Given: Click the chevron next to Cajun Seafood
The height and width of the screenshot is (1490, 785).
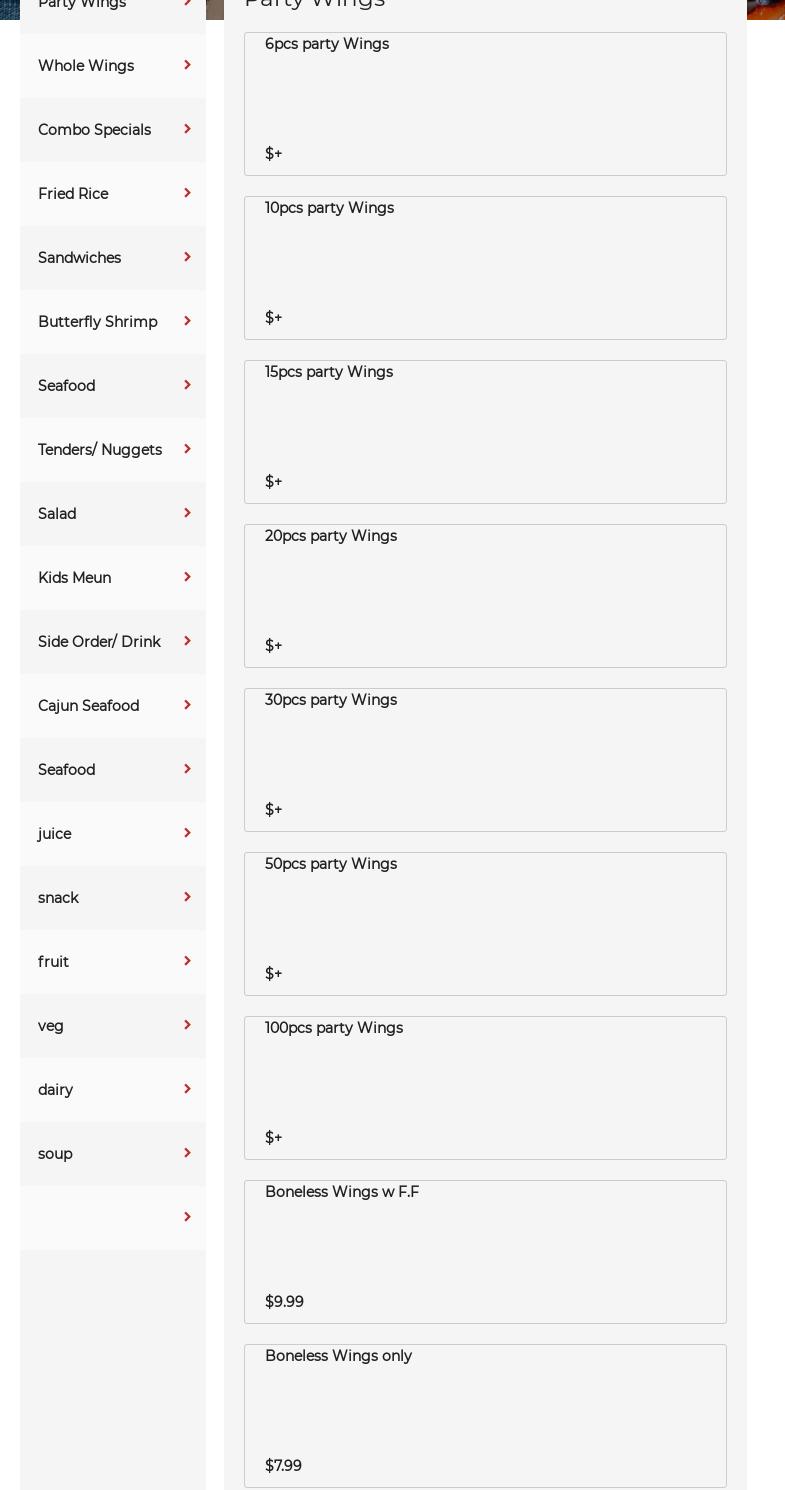Looking at the screenshot, I should 187,706.
